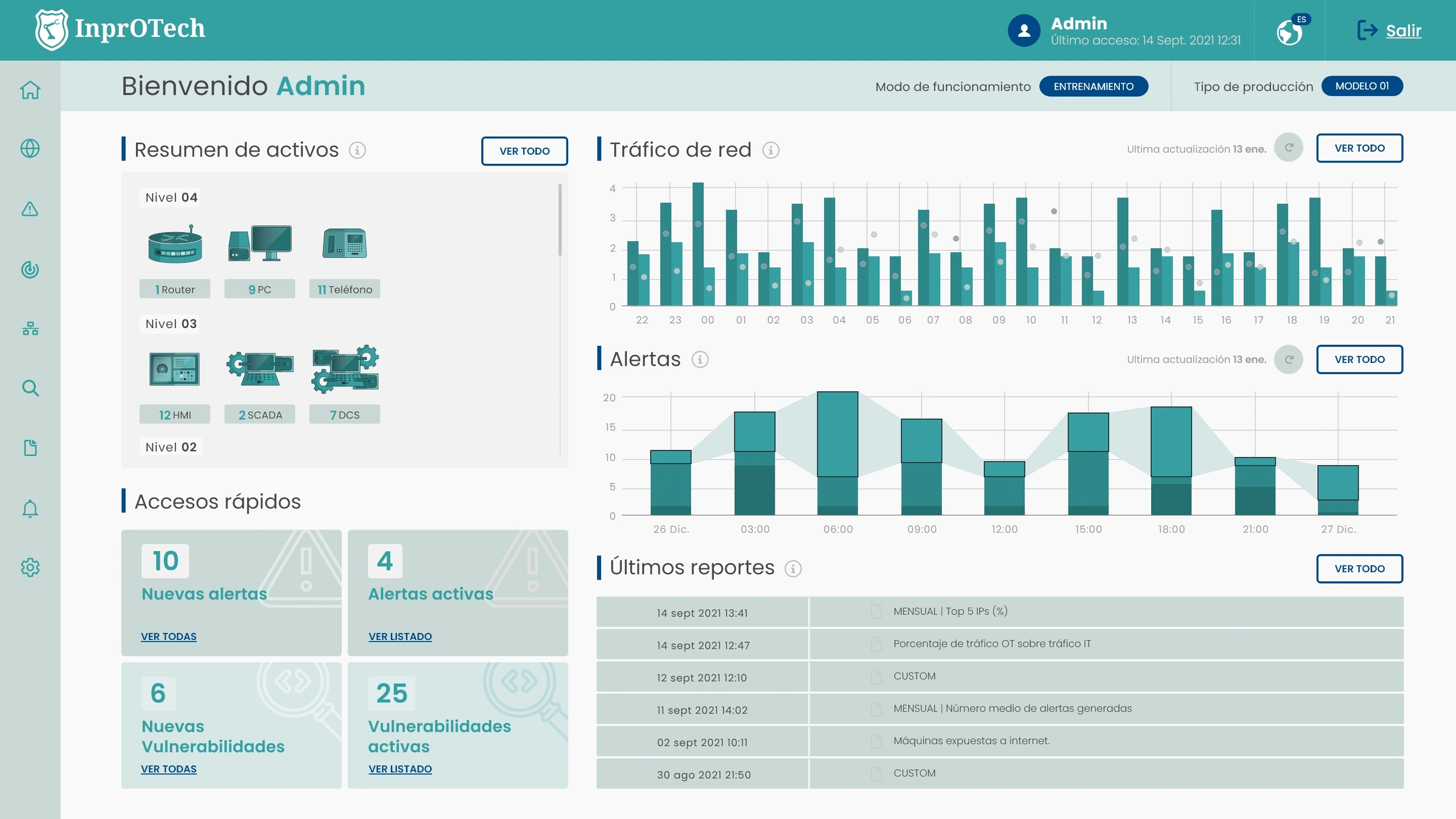
Task: Click the Admin user avatar icon
Action: click(x=1024, y=31)
